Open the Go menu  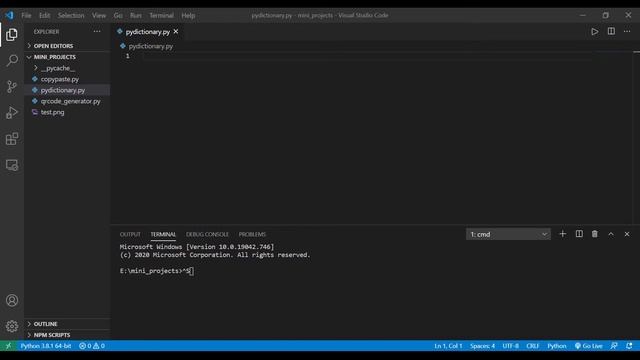tap(118, 16)
